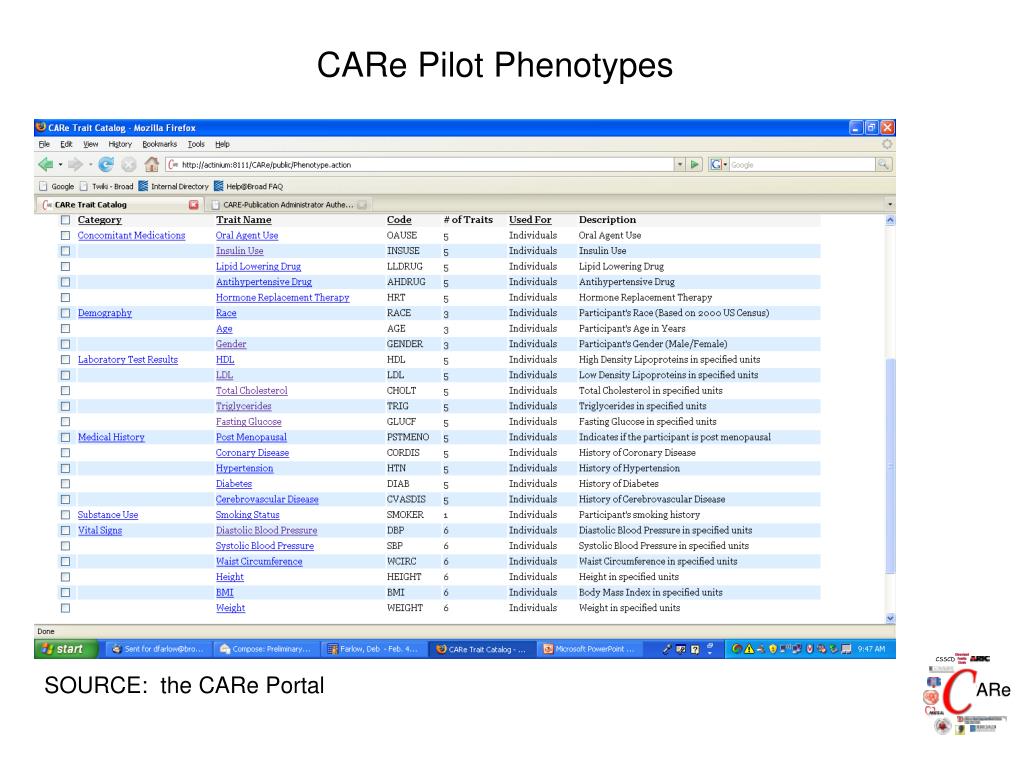The height and width of the screenshot is (768, 1024).
Task: Open the Cerebrovascular Disease trait link
Action: tap(267, 499)
